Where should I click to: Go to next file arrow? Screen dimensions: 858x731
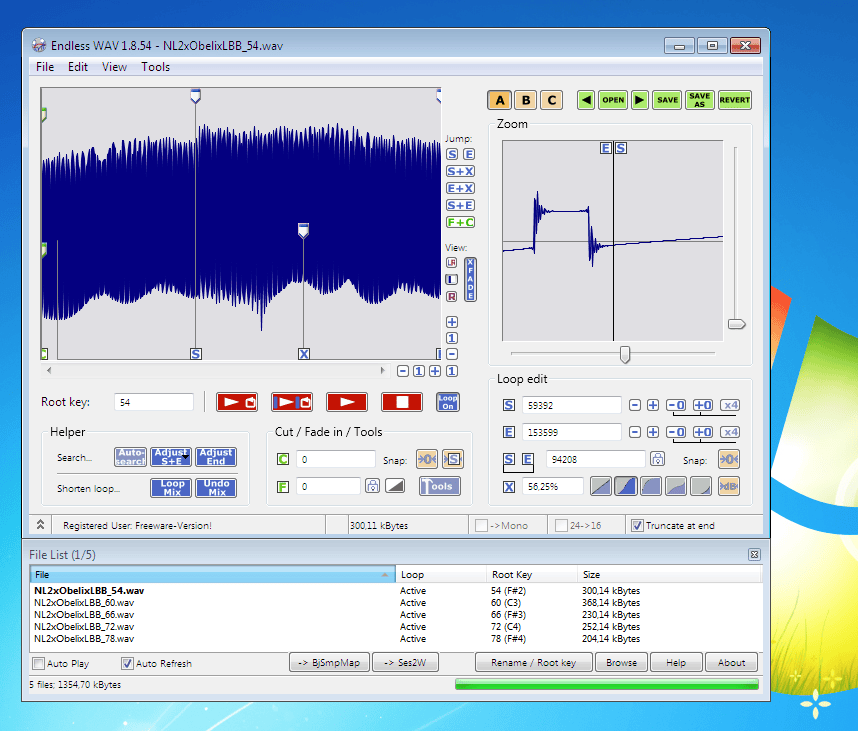point(639,100)
